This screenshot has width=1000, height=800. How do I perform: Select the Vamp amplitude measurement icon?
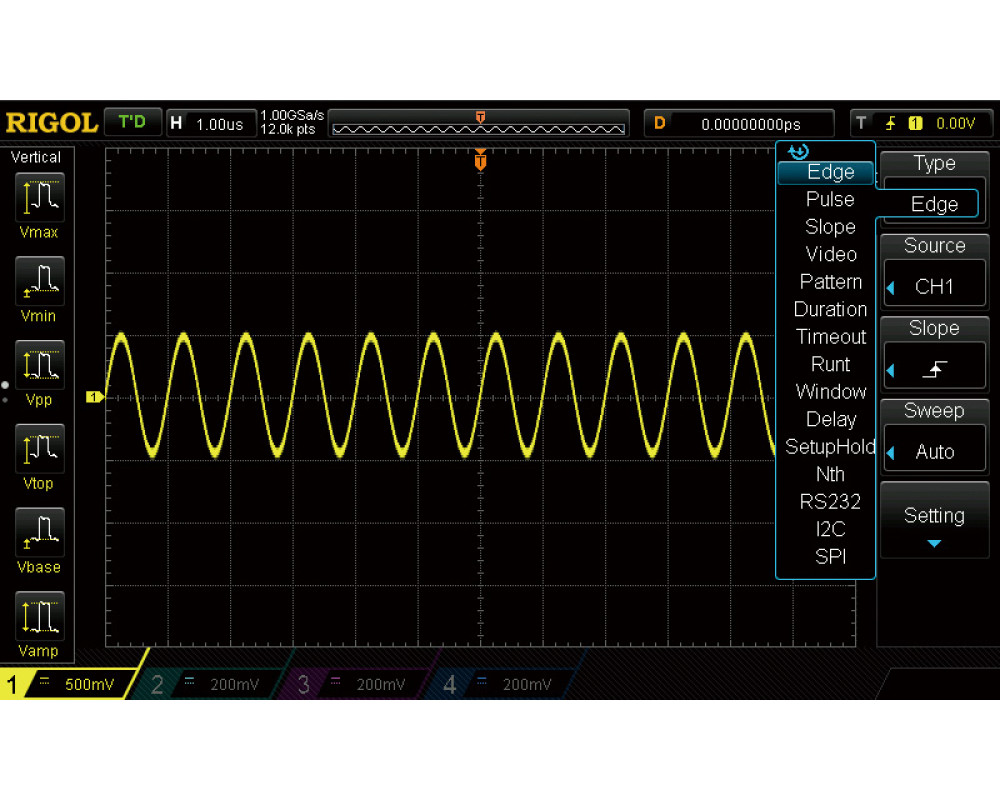point(40,617)
